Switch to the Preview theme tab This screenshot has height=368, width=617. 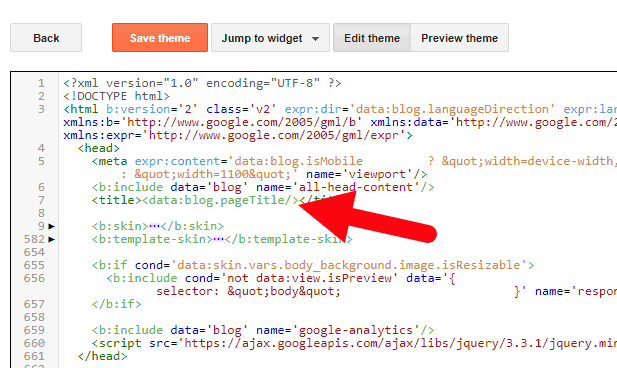460,38
